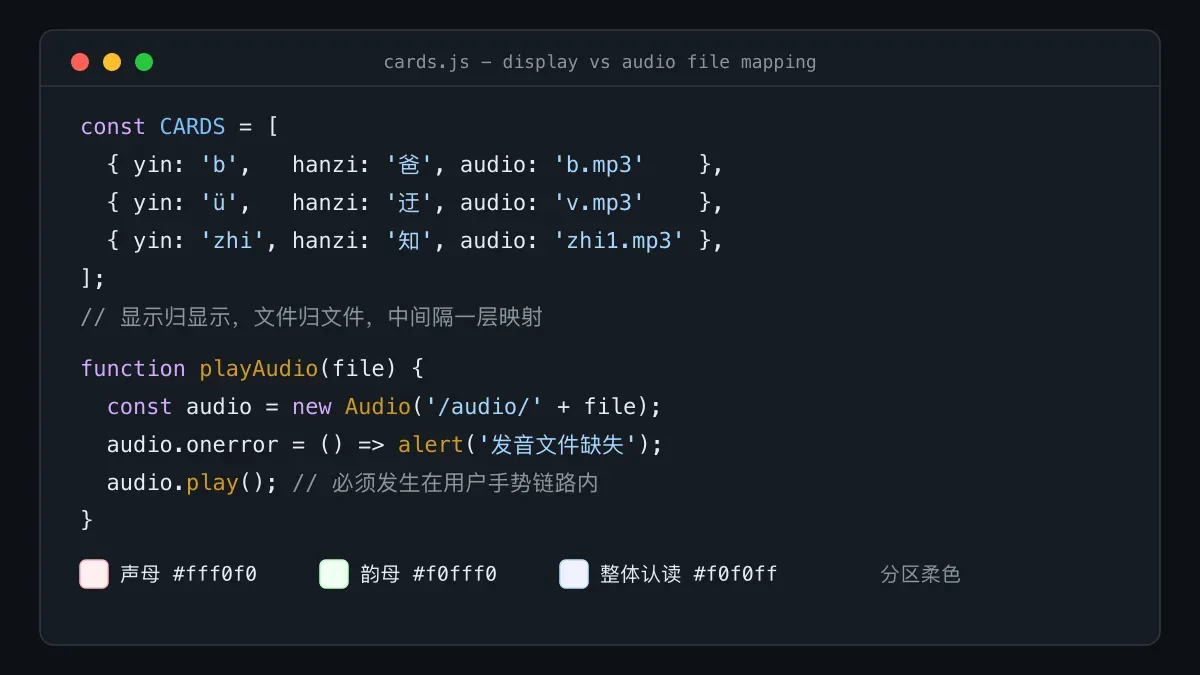The height and width of the screenshot is (675, 1200).
Task: Click the CARDS constant name
Action: (193, 127)
